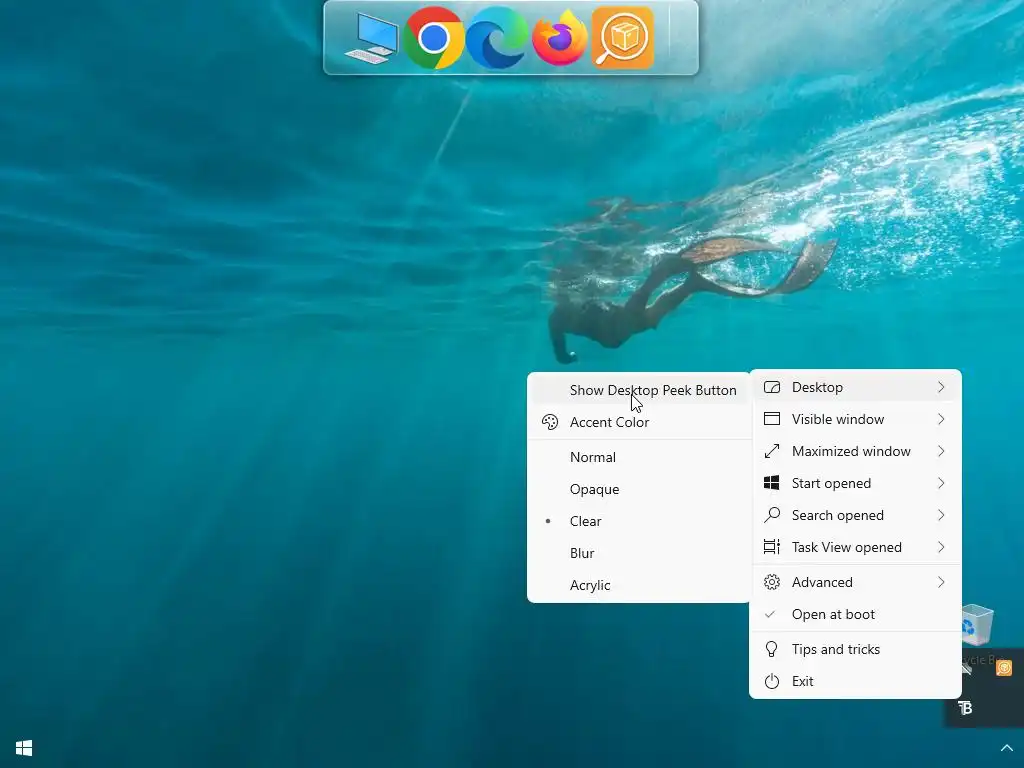Open Tips and tricks menu entry
The height and width of the screenshot is (768, 1024).
856,649
